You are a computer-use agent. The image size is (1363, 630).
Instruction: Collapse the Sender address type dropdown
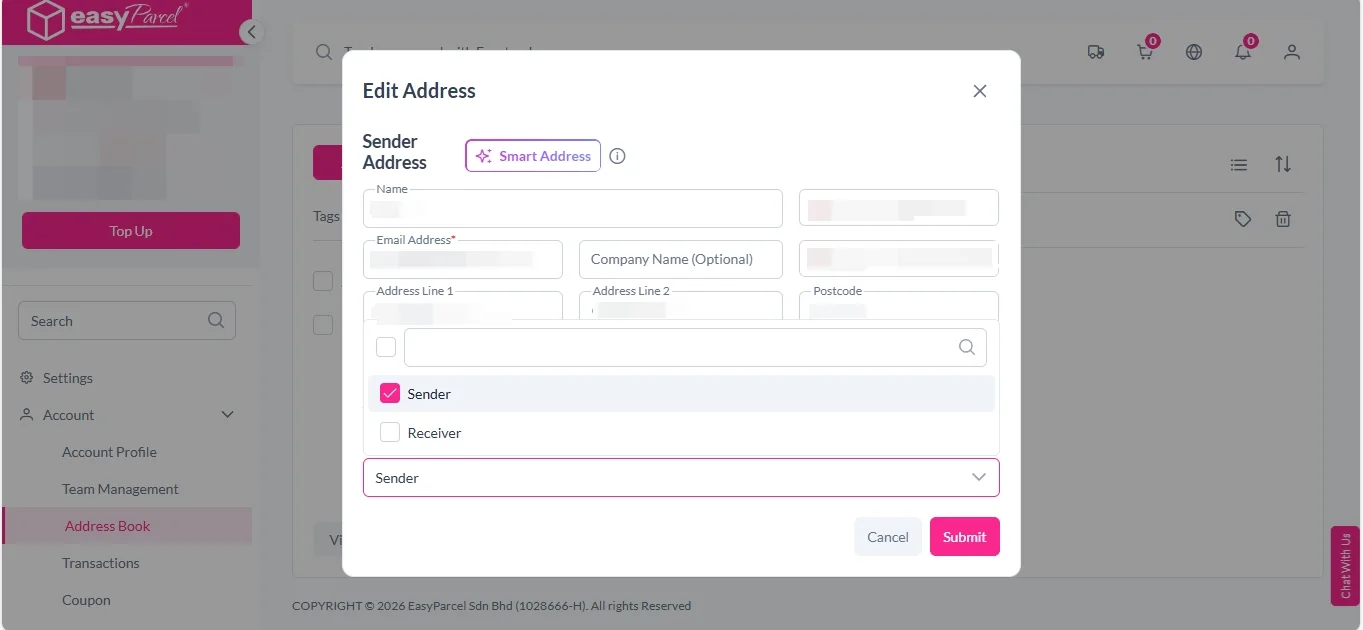[979, 478]
